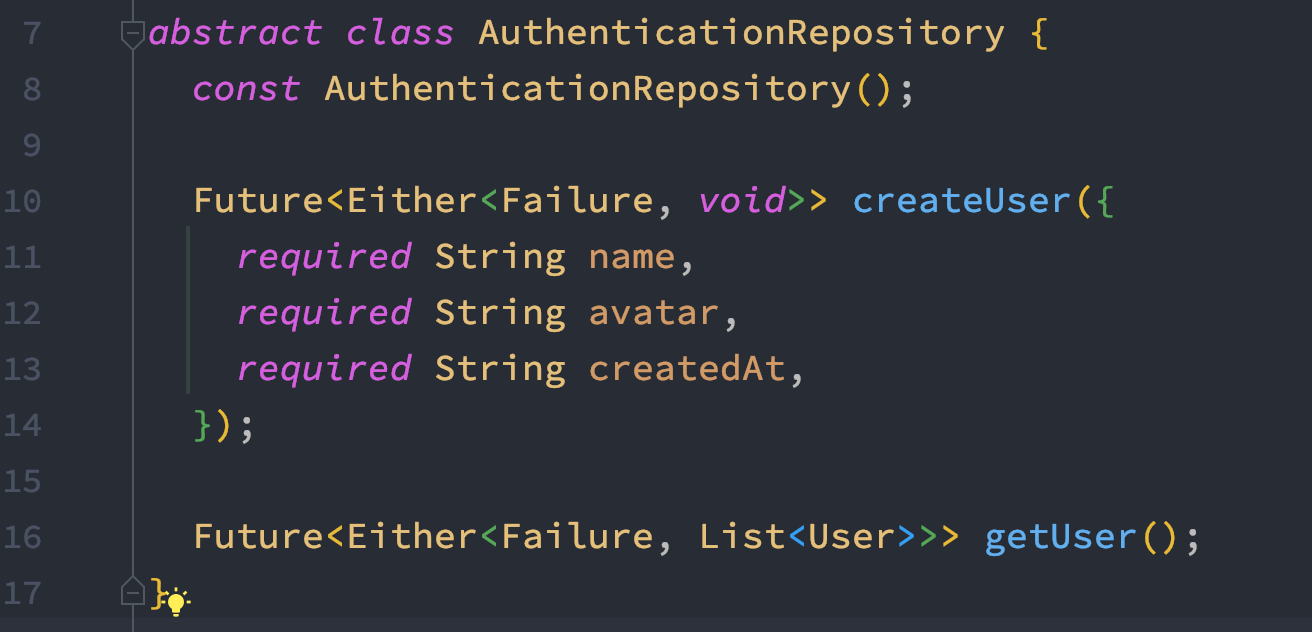Click the yellow lightbulb quick-fix icon
Image resolution: width=1312 pixels, height=632 pixels.
(x=176, y=601)
